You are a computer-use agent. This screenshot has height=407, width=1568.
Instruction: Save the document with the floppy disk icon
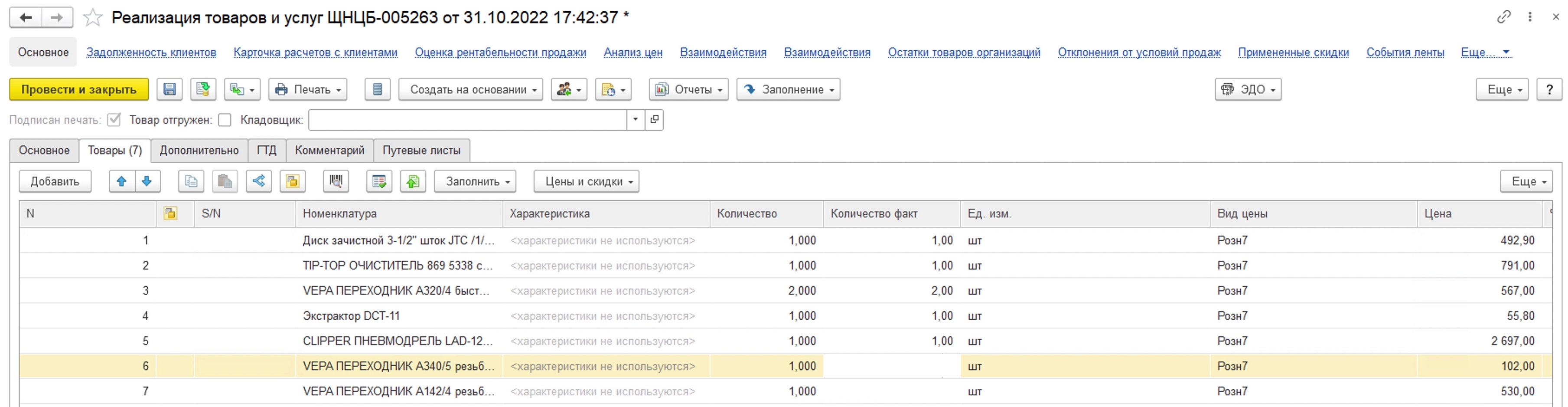pos(170,89)
